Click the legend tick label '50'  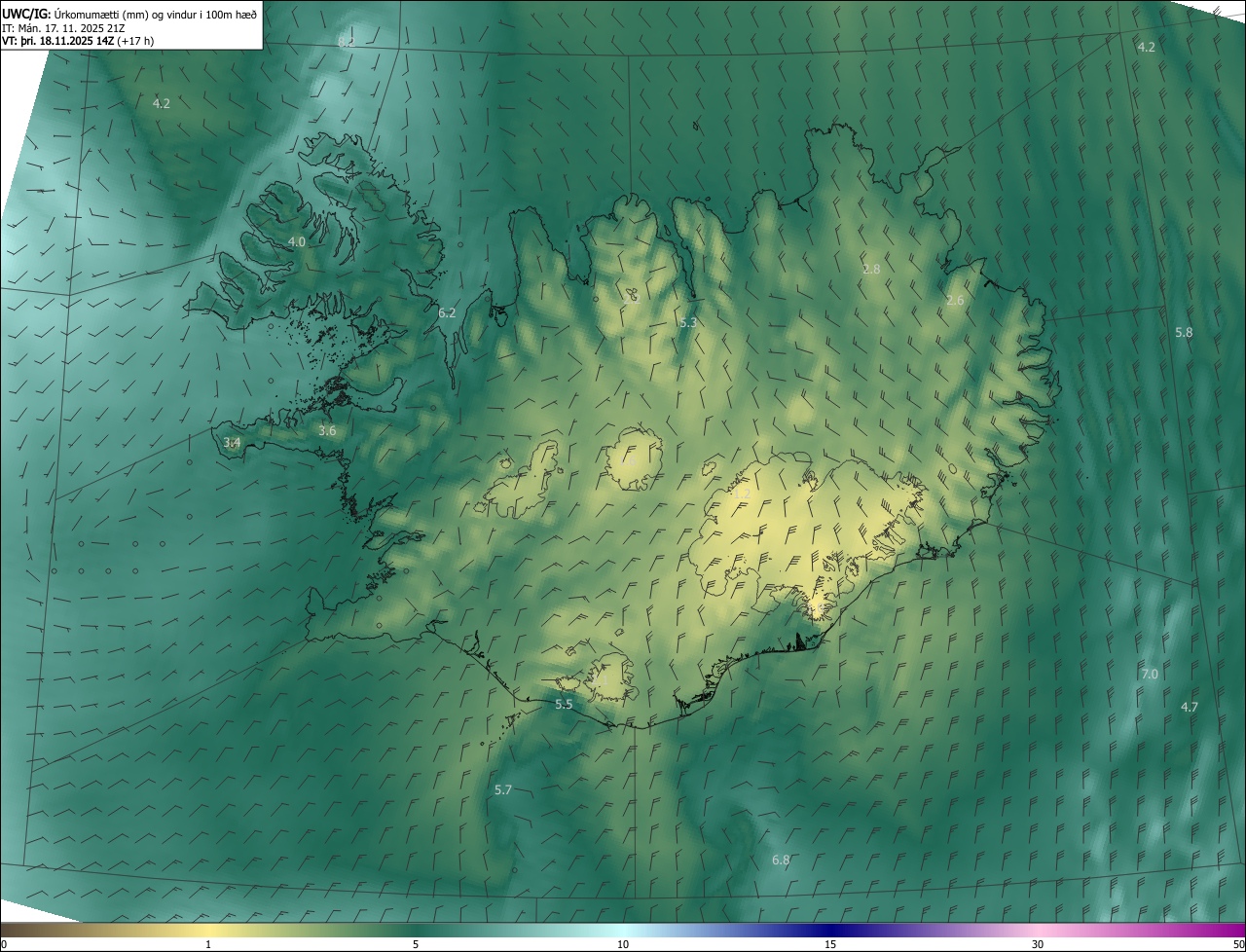[1238, 945]
